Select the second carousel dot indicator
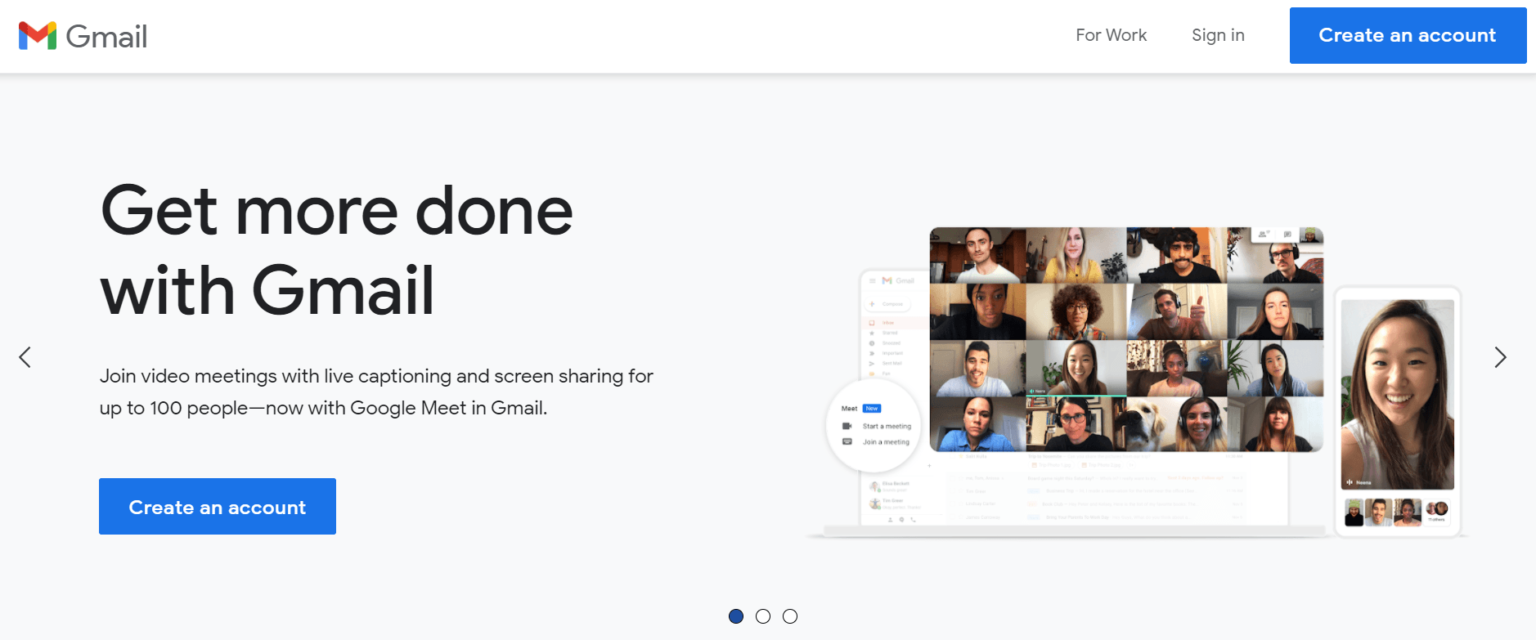 click(x=763, y=616)
